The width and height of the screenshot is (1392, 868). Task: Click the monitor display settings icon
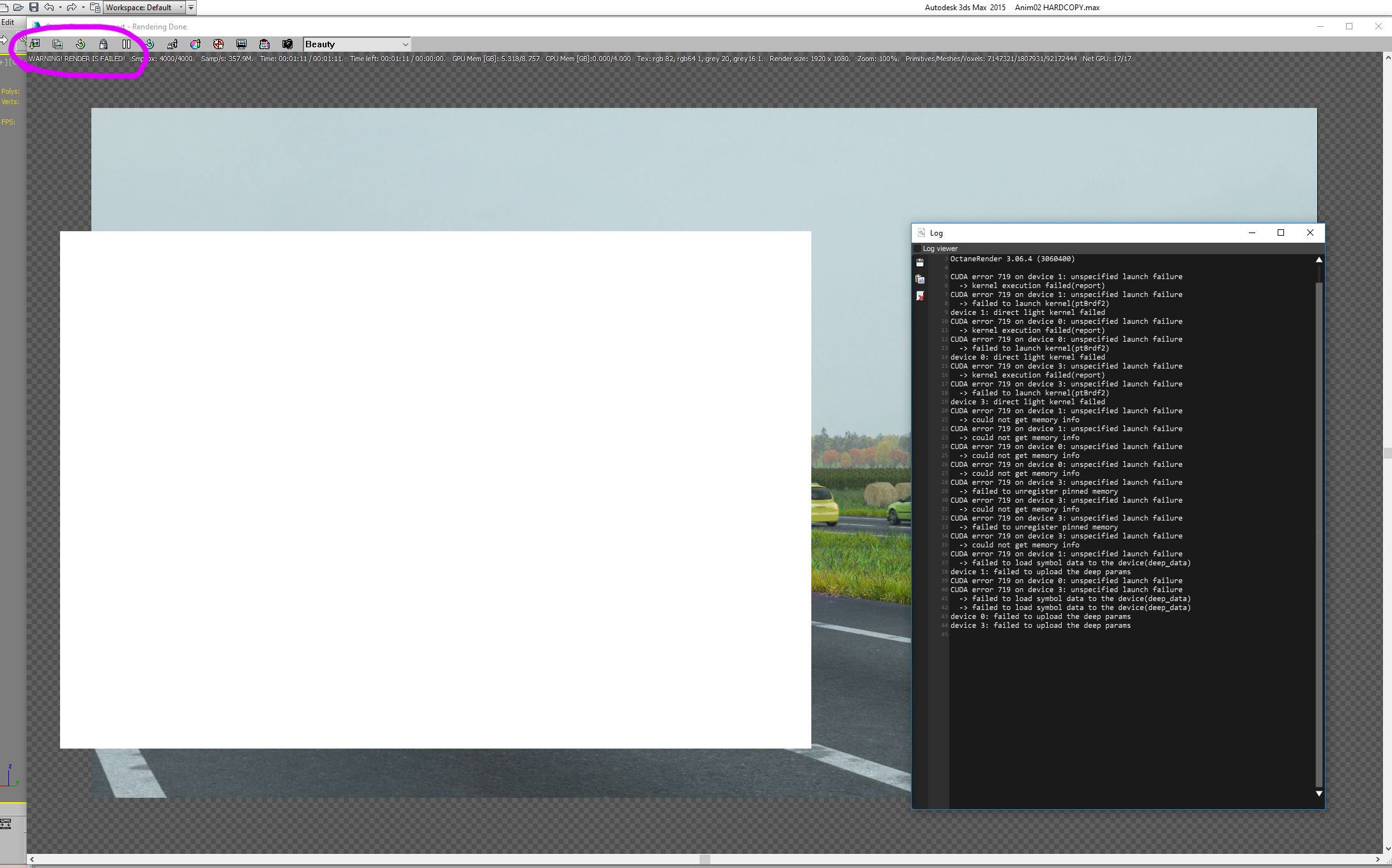[241, 44]
